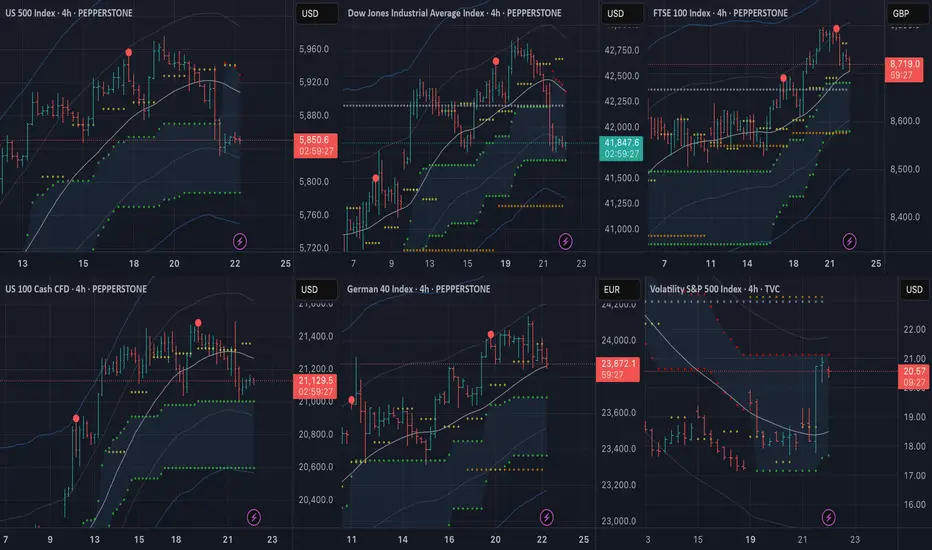Select the top red pivot marker on German 40 chart

coord(490,335)
